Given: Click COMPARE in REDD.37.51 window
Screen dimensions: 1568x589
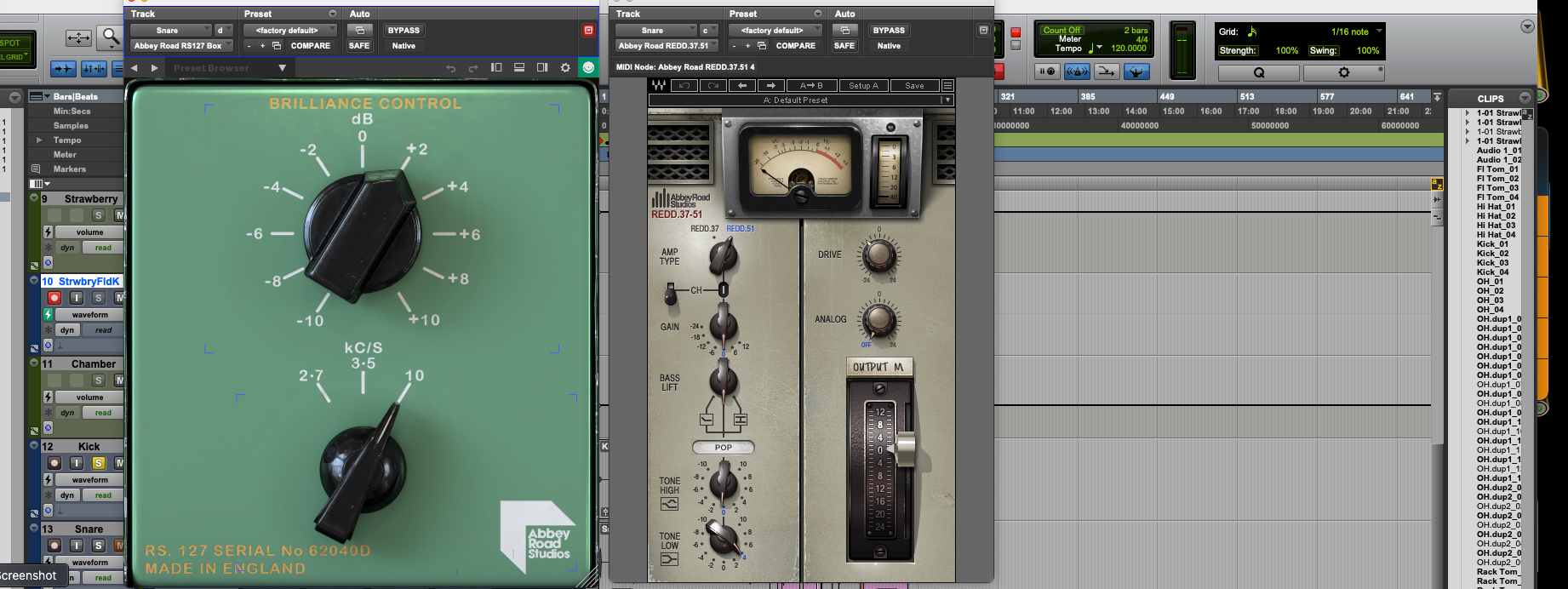Looking at the screenshot, I should pyautogui.click(x=795, y=46).
